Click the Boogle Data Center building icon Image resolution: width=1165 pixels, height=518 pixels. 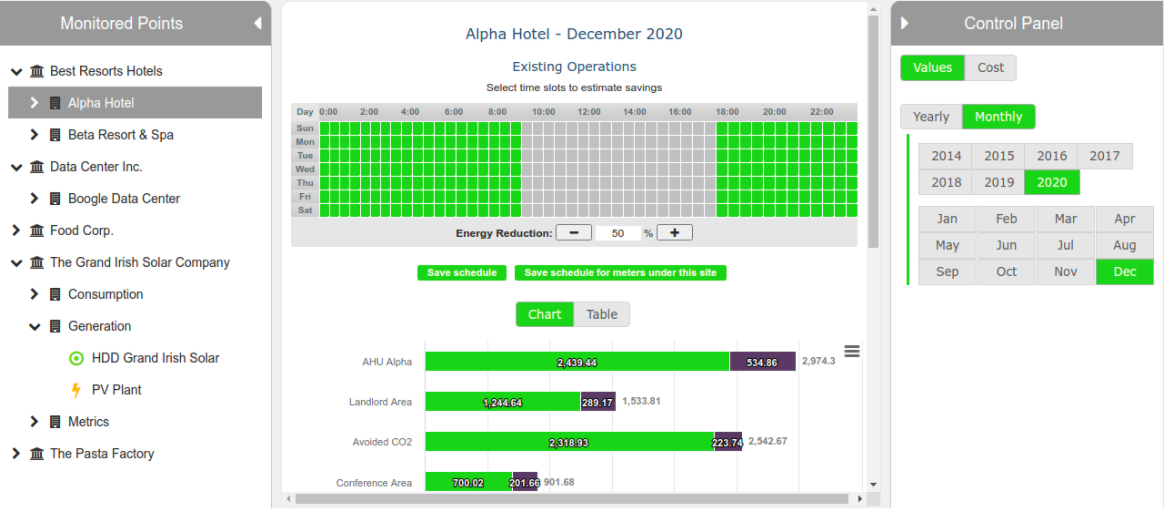(x=55, y=199)
